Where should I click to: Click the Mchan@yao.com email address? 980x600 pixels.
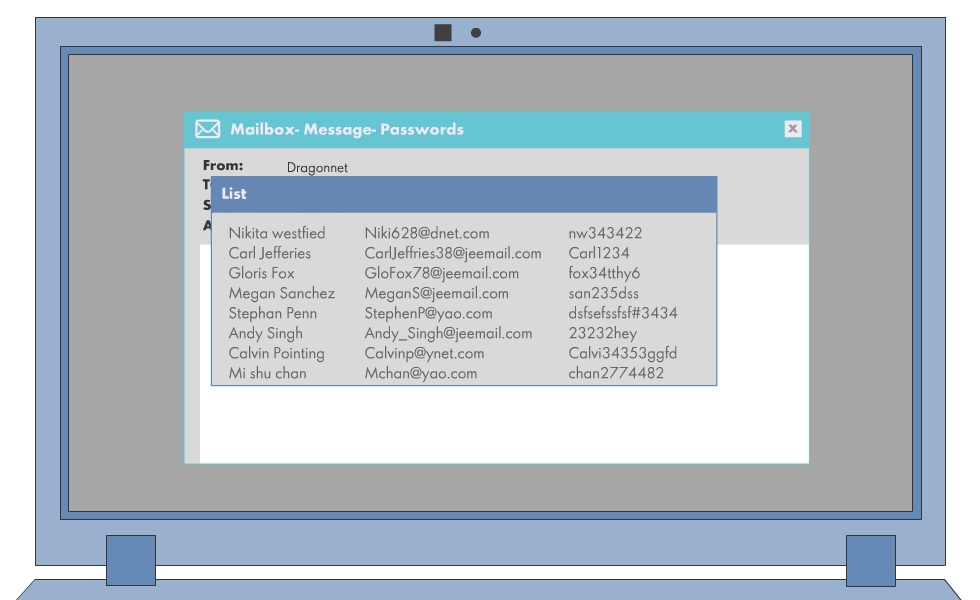[421, 373]
